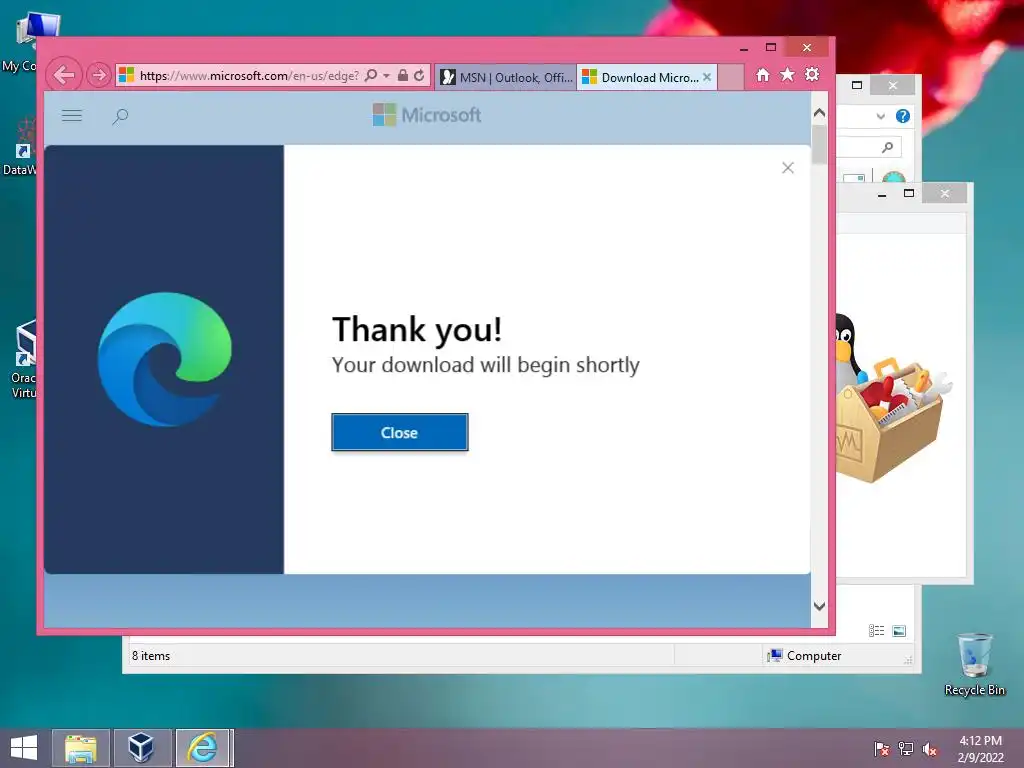Viewport: 1024px width, 768px height.
Task: Click Internet Explorer taskbar icon
Action: (202, 748)
